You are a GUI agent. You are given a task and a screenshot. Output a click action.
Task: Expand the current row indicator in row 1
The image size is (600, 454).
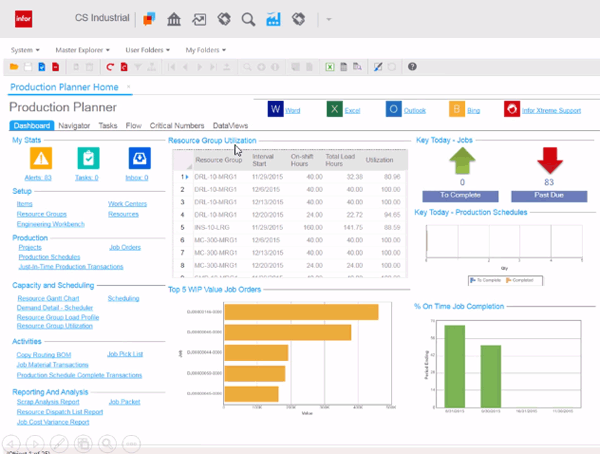coord(187,177)
